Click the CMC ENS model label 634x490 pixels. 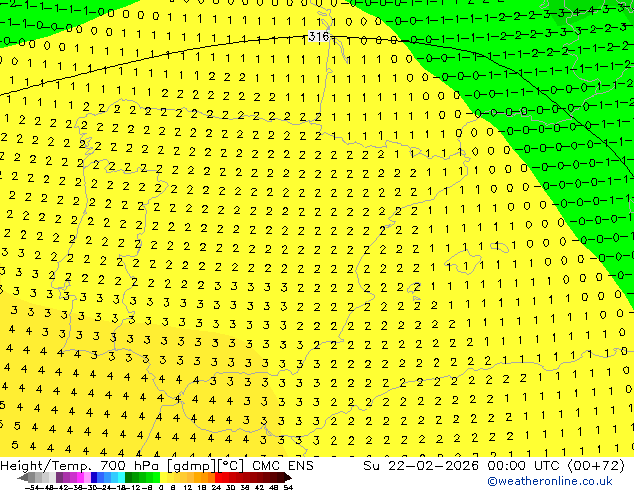coord(283,466)
